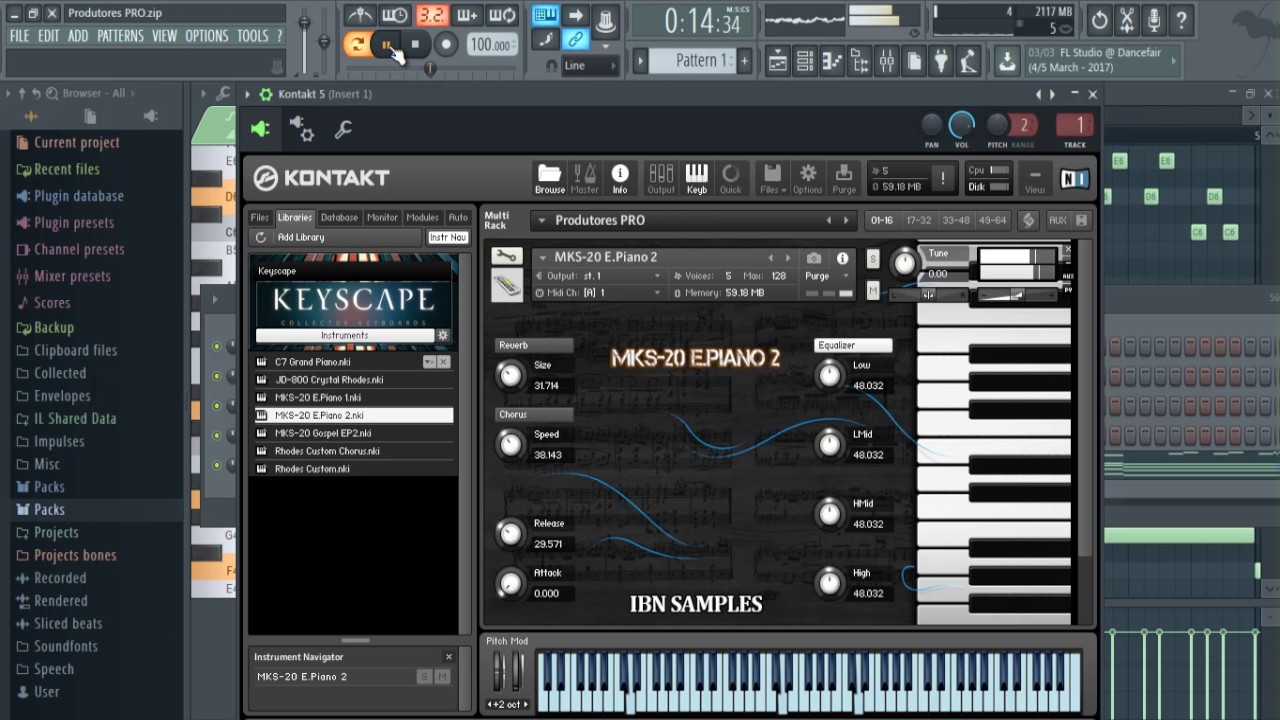The width and height of the screenshot is (1280, 720).
Task: Click the Chorus Speed knob
Action: tap(510, 444)
